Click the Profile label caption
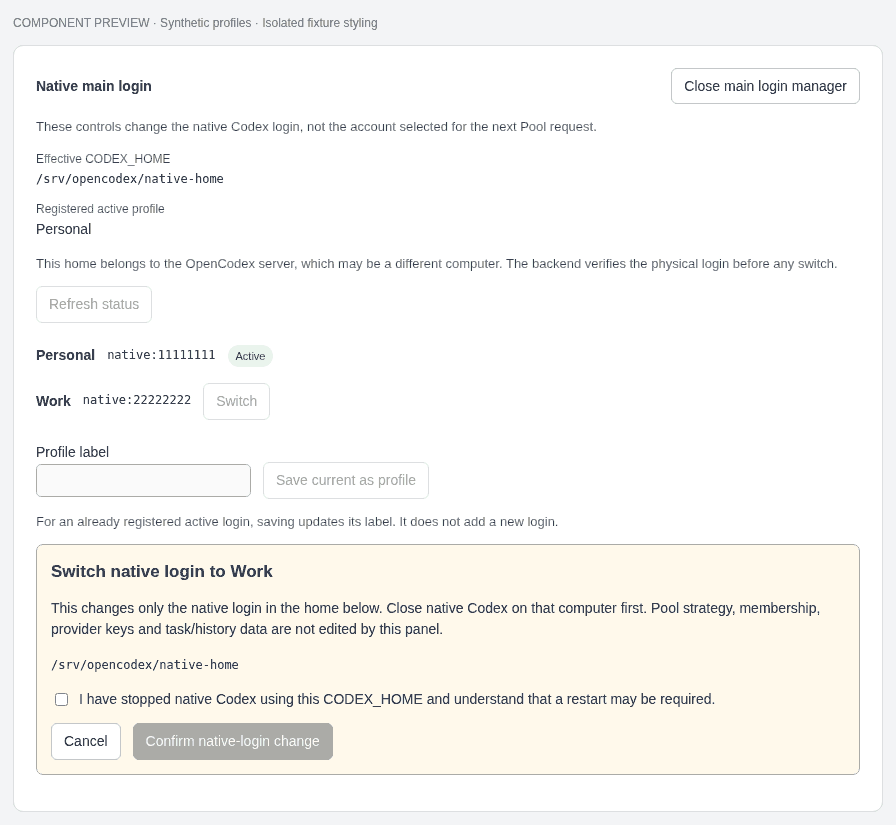The width and height of the screenshot is (896, 825). [x=72, y=452]
